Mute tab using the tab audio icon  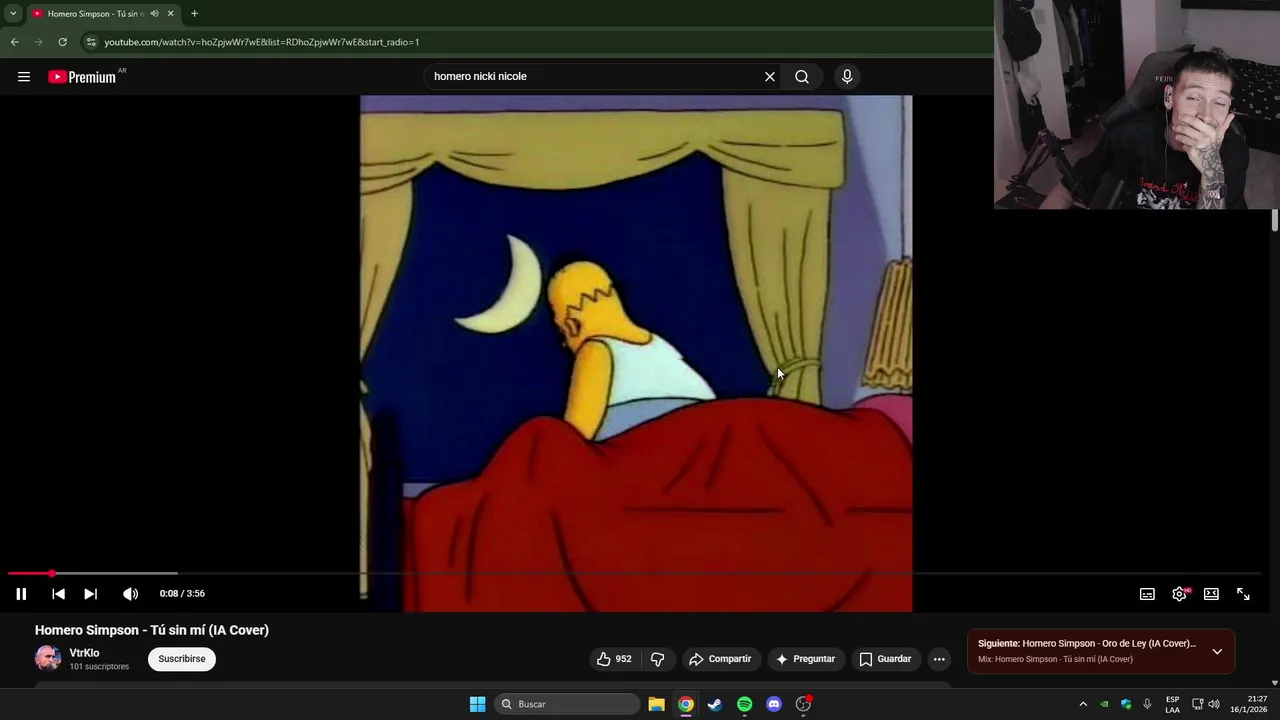click(x=154, y=14)
